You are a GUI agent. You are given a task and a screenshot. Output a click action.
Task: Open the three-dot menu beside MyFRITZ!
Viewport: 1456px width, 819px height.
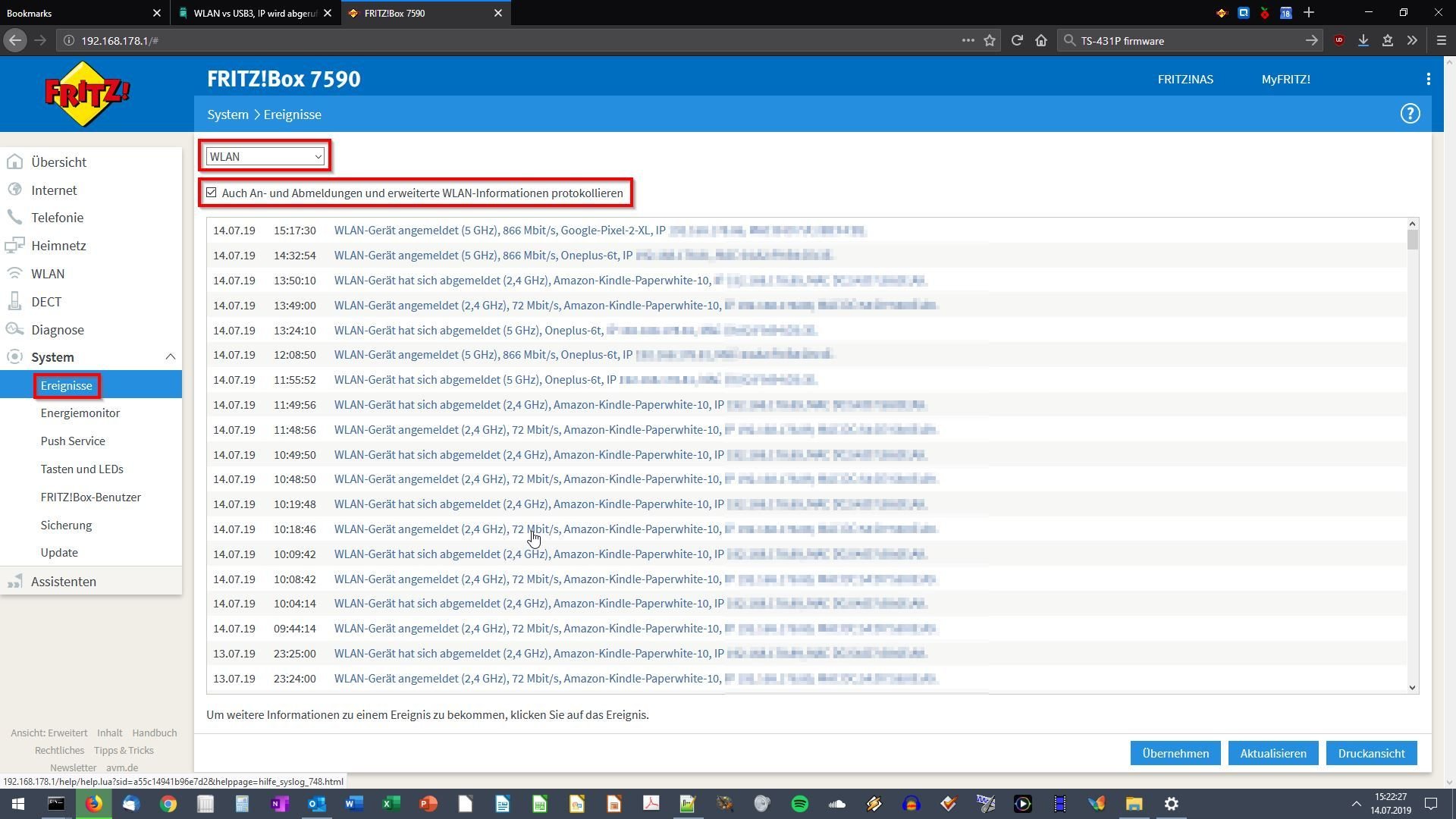(x=1428, y=79)
